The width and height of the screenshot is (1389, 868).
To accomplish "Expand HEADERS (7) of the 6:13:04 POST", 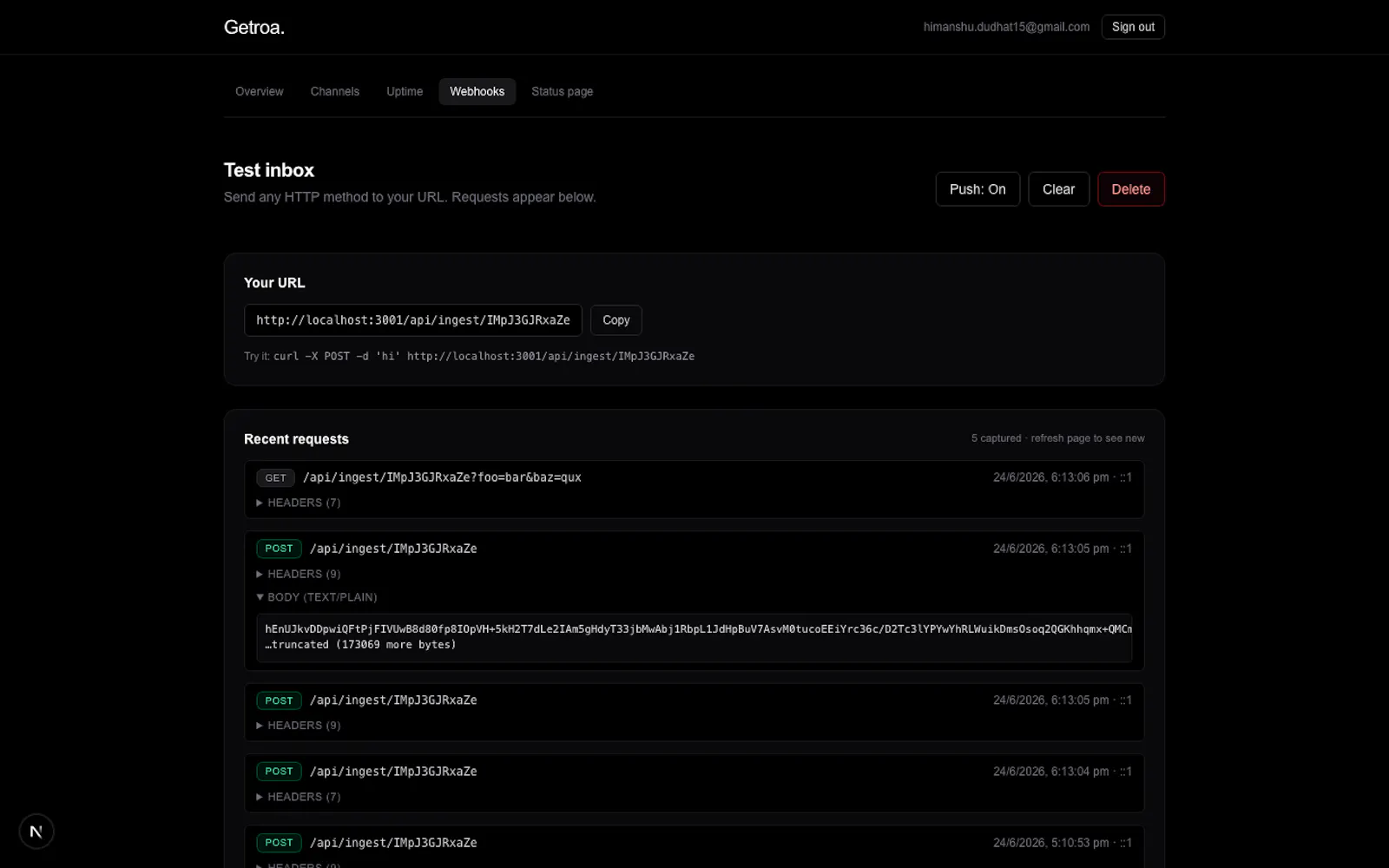I will pos(299,797).
